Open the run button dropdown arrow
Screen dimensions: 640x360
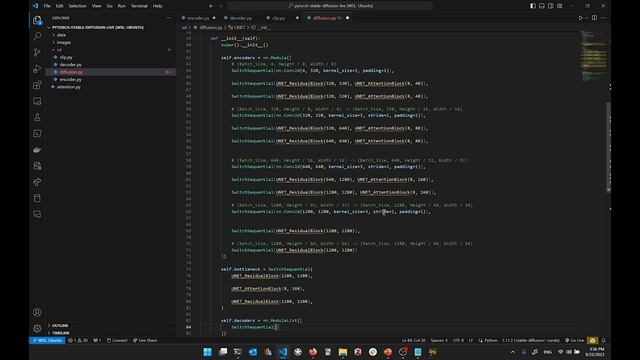586,18
